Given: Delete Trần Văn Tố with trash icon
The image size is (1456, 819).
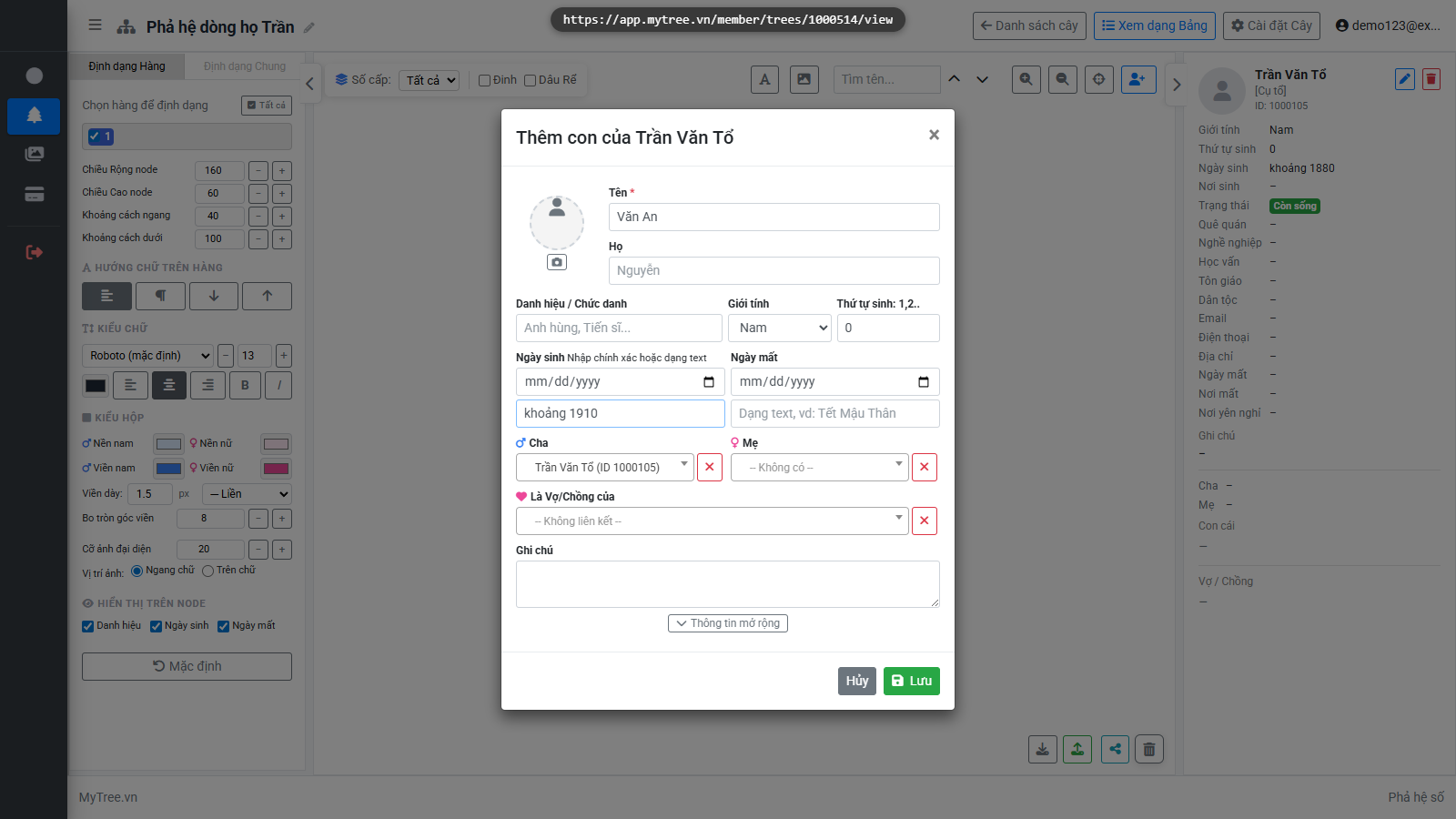Looking at the screenshot, I should (x=1431, y=79).
